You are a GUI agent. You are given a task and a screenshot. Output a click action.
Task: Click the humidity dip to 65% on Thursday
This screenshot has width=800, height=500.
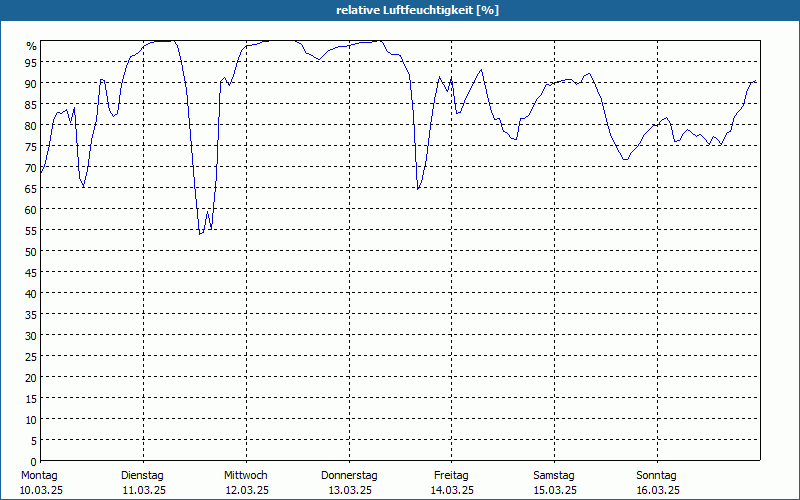[418, 189]
